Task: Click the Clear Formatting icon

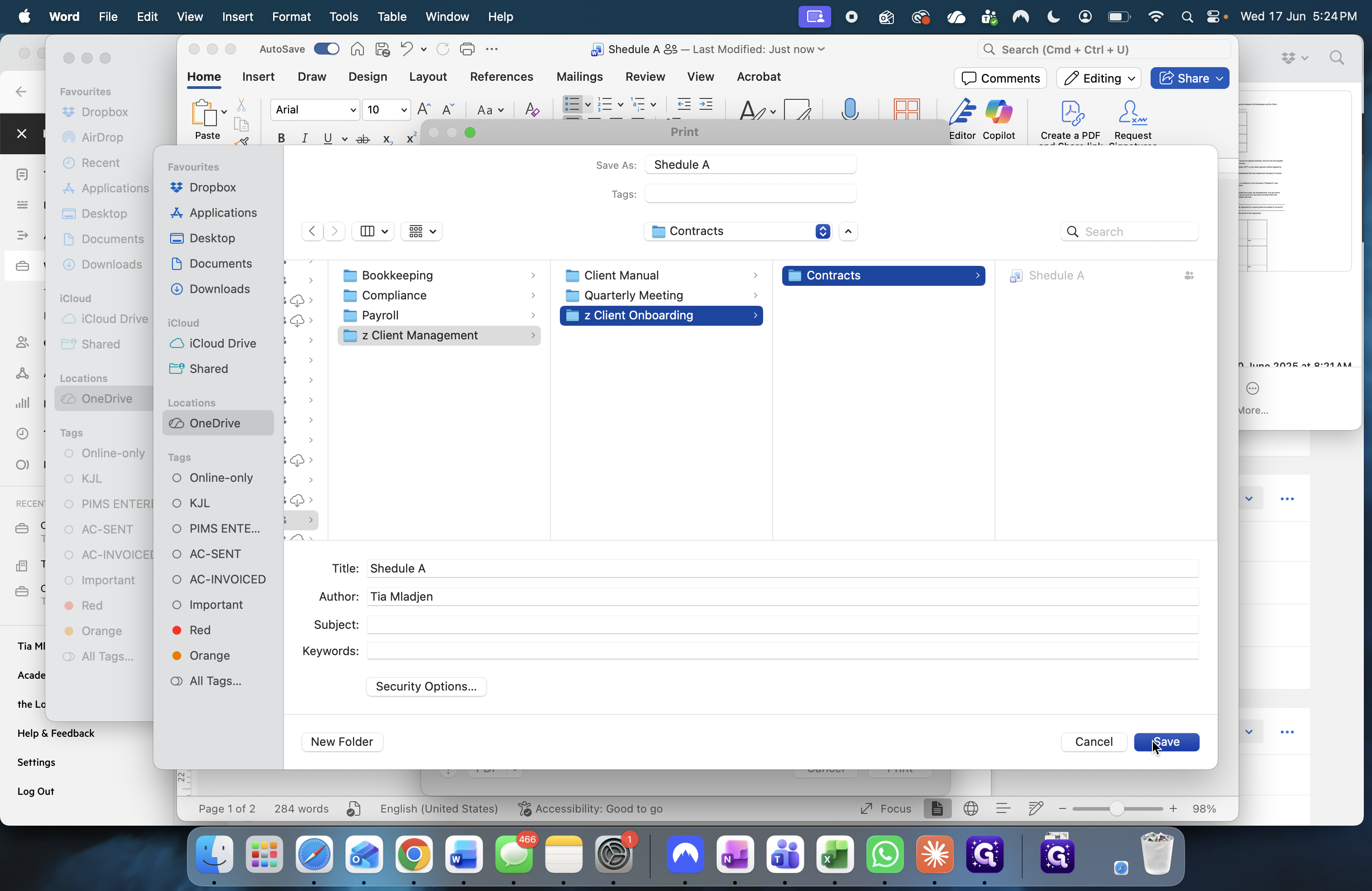Action: [x=532, y=109]
